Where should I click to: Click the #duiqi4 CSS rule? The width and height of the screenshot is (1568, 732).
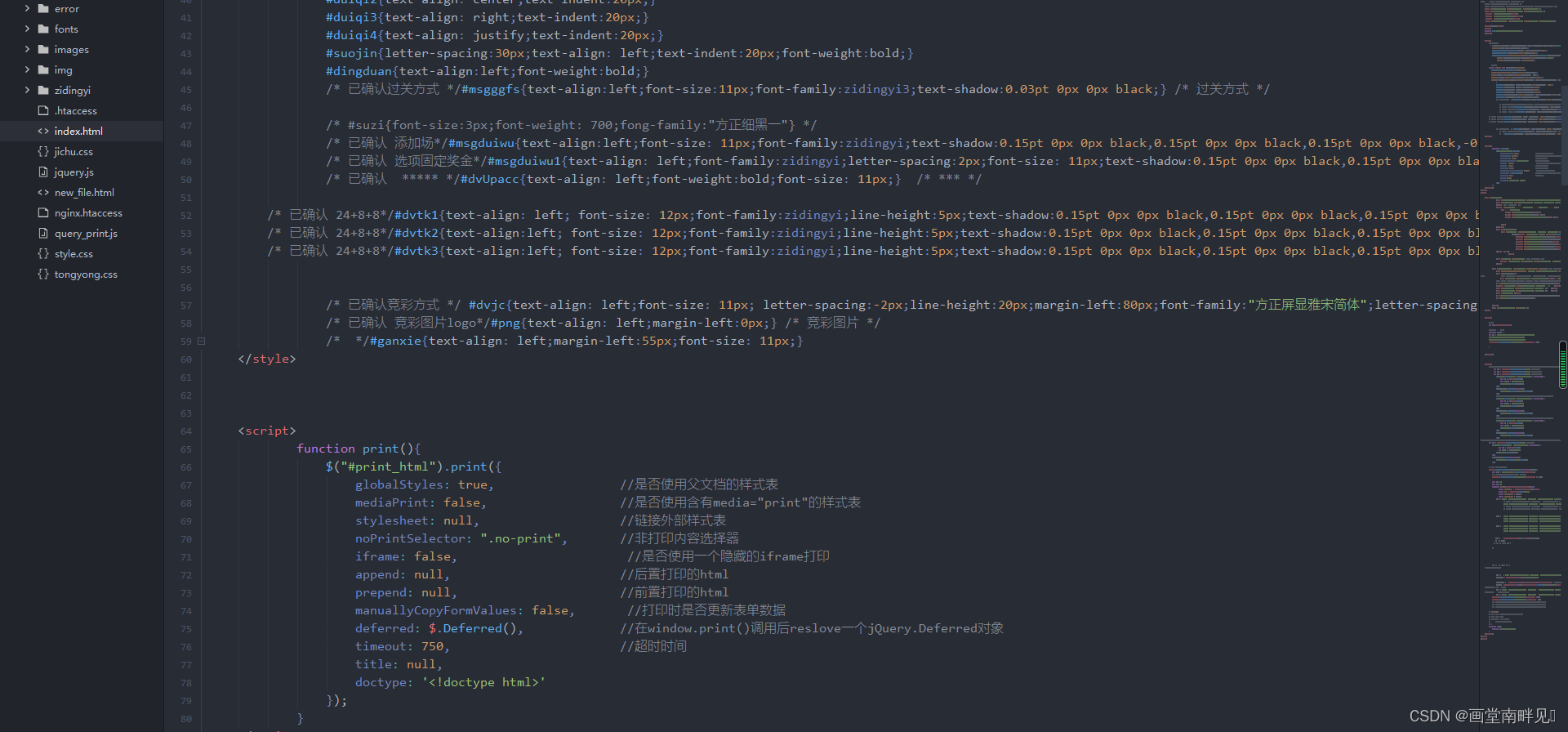pos(495,35)
